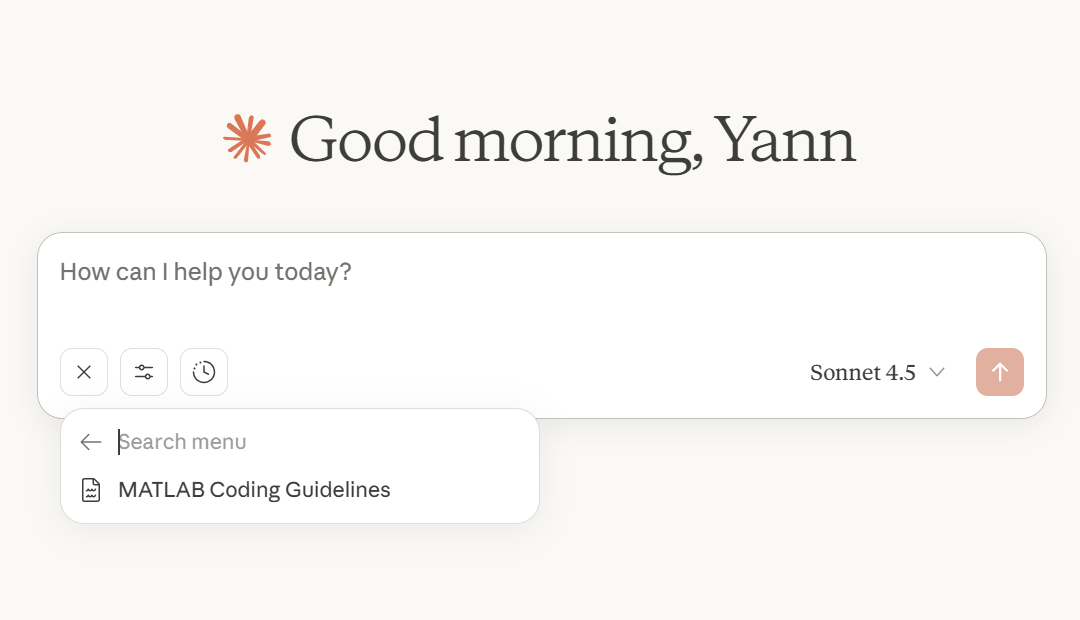Click the "4.5" version number in the model label

pos(900,373)
